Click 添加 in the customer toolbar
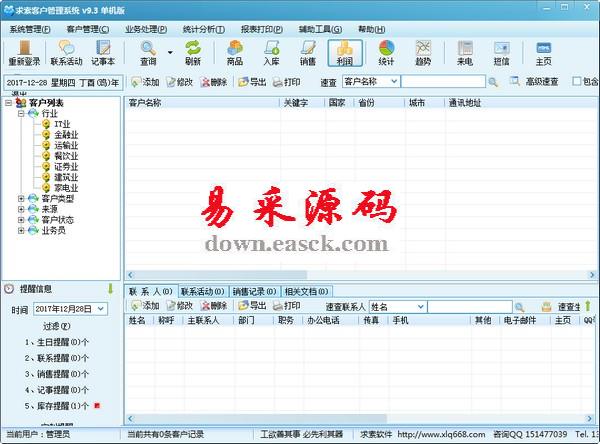 (145, 82)
